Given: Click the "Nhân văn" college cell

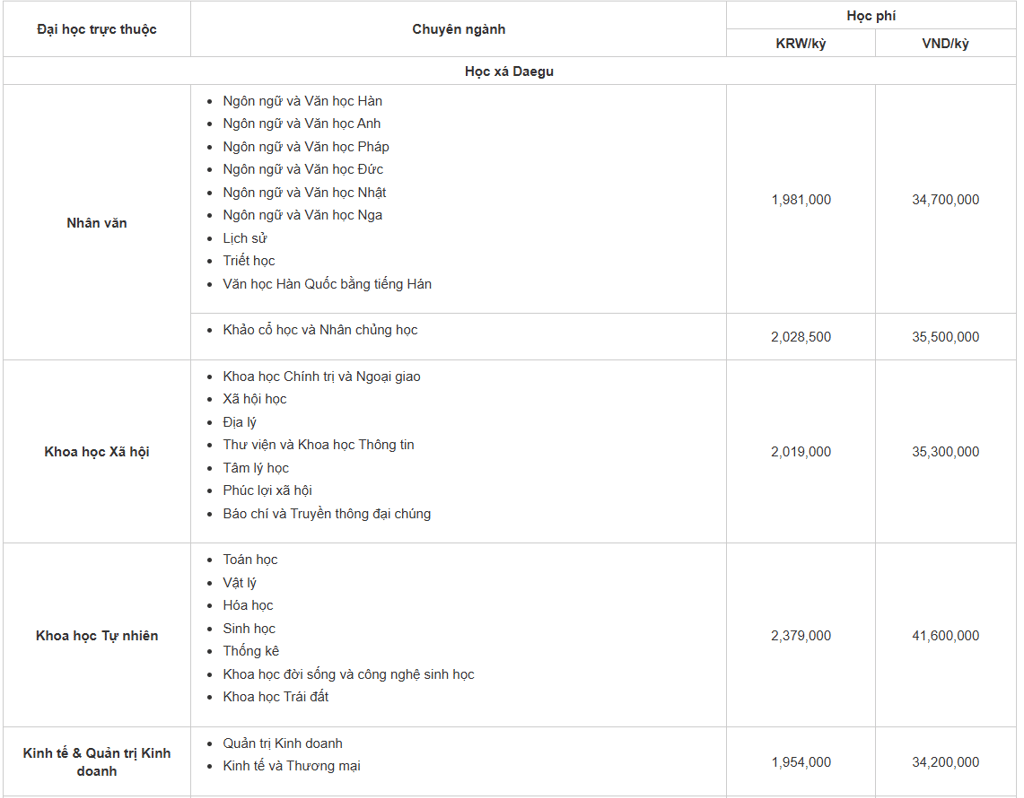Looking at the screenshot, I should point(97,222).
